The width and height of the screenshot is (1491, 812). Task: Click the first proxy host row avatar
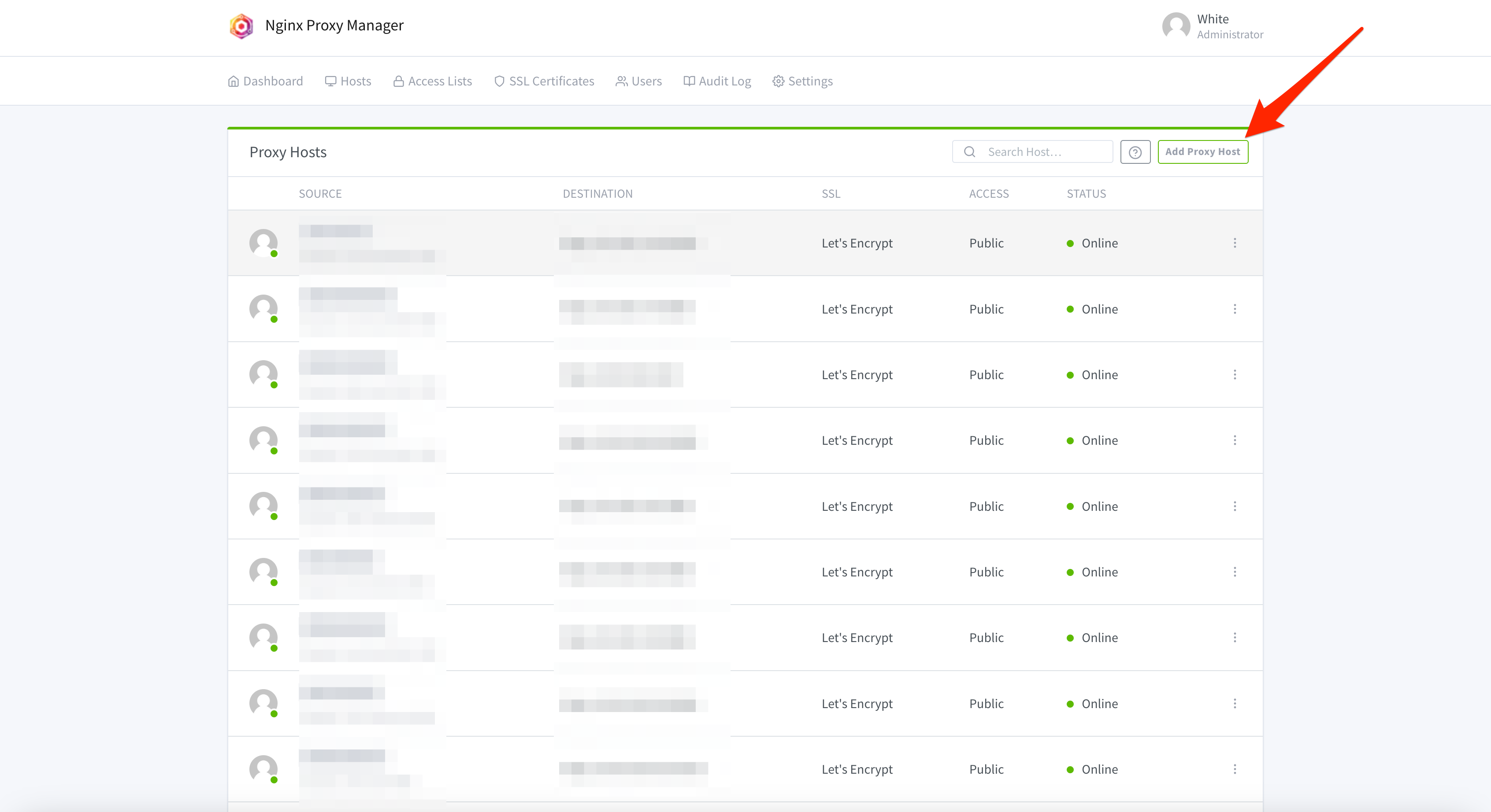(263, 243)
